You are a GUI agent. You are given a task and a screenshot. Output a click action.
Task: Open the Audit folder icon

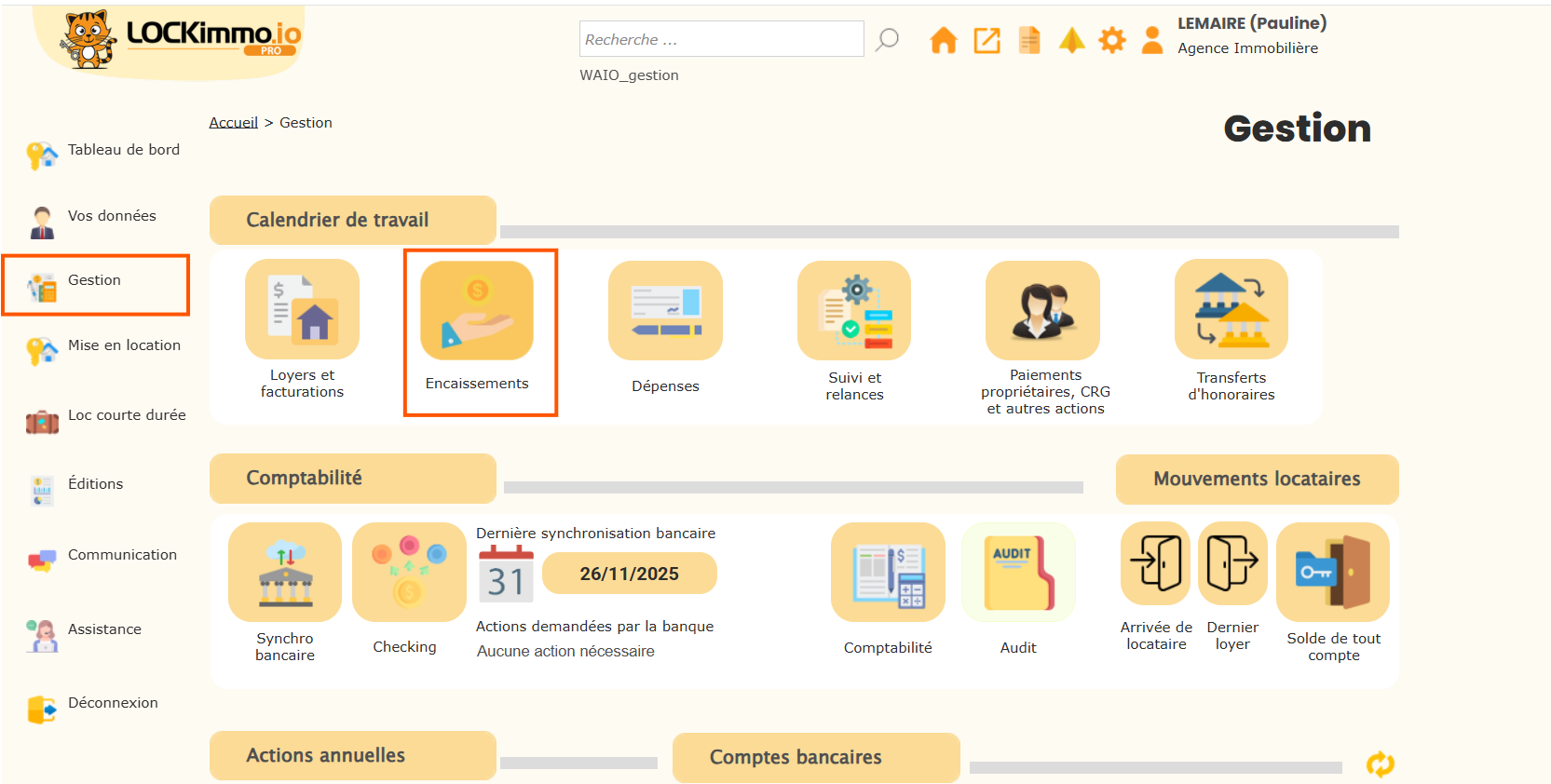click(1018, 573)
